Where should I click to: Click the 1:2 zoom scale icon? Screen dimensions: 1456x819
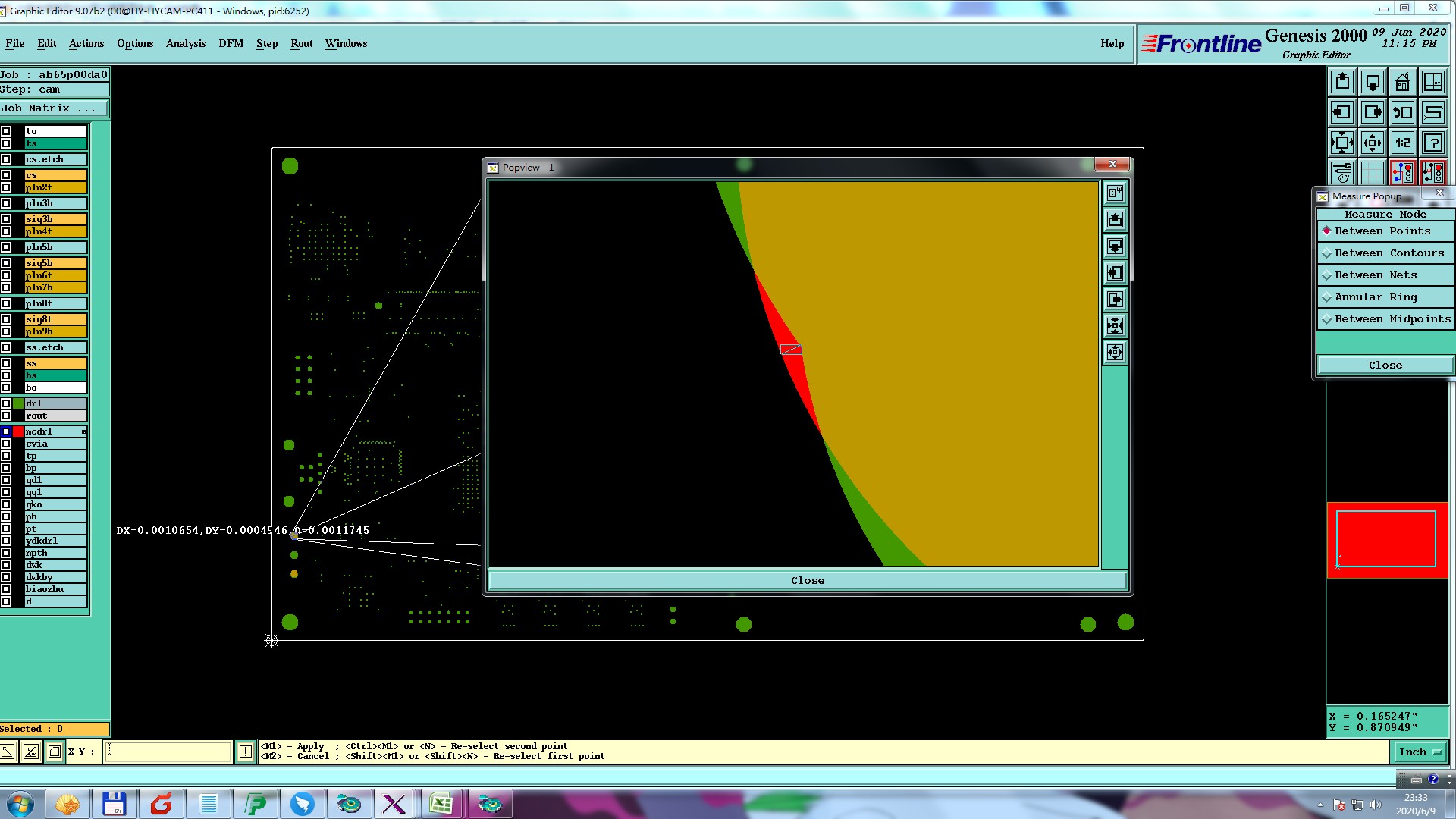pyautogui.click(x=1402, y=142)
